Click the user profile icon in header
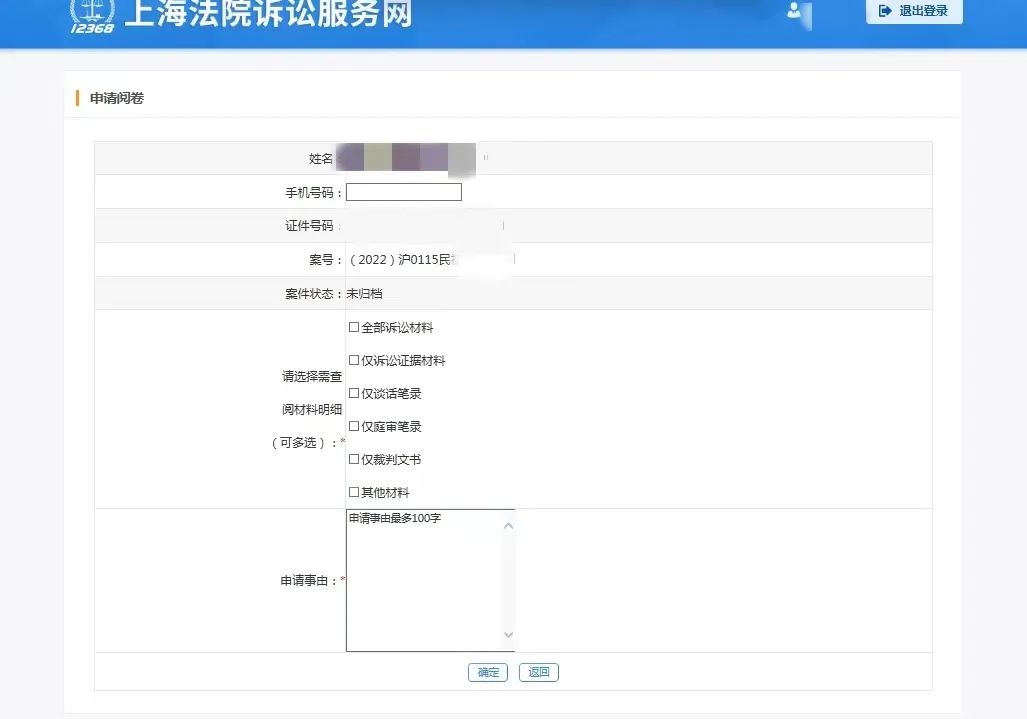The width and height of the screenshot is (1027, 719). pyautogui.click(x=793, y=12)
